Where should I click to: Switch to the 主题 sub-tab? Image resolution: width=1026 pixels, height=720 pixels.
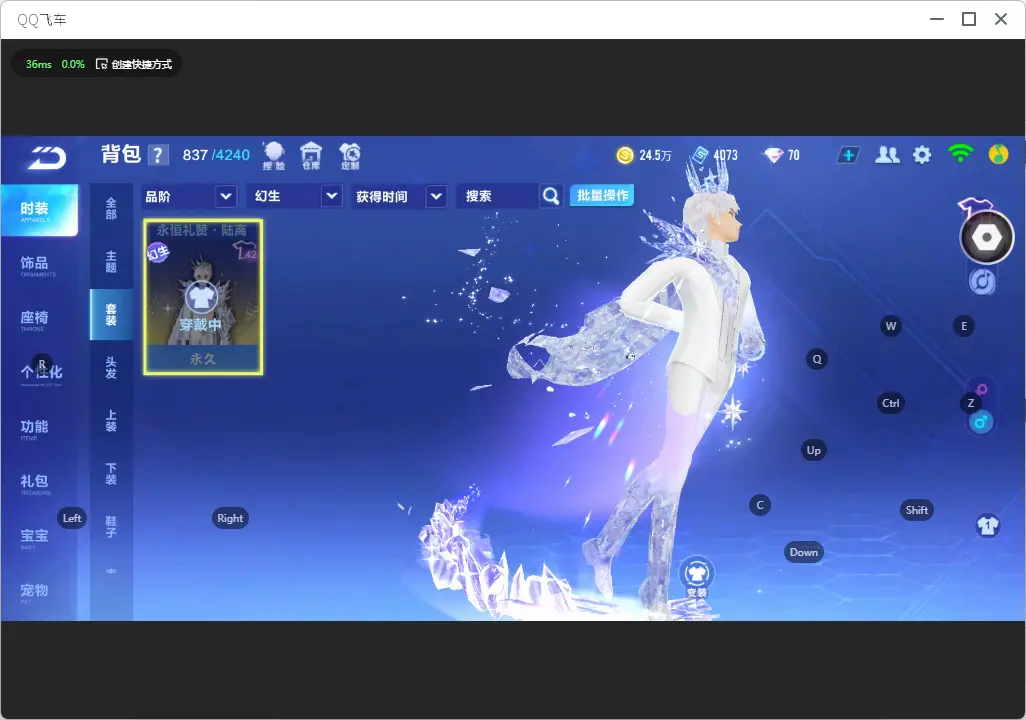pos(111,262)
